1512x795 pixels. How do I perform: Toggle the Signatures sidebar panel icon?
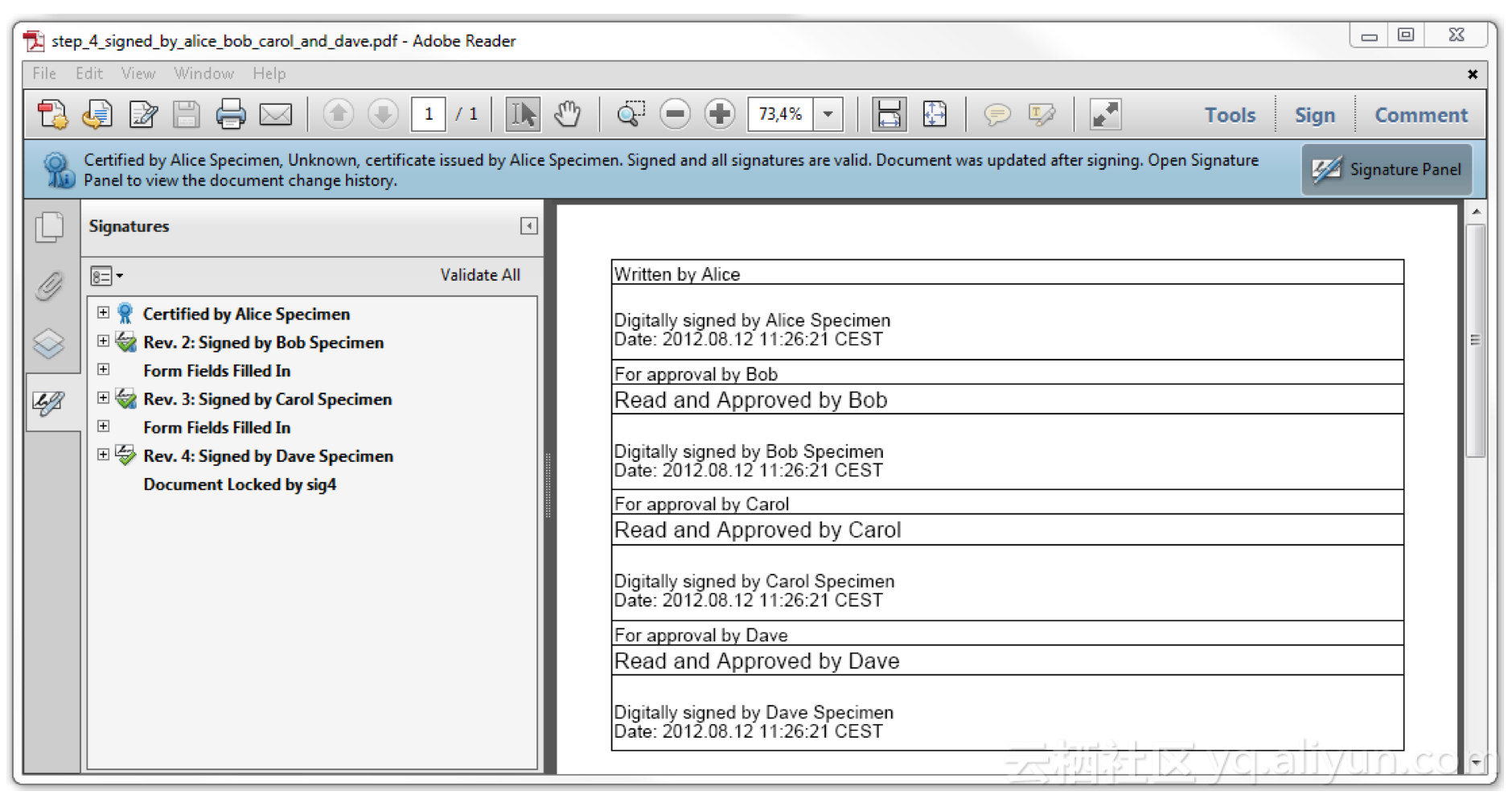50,402
